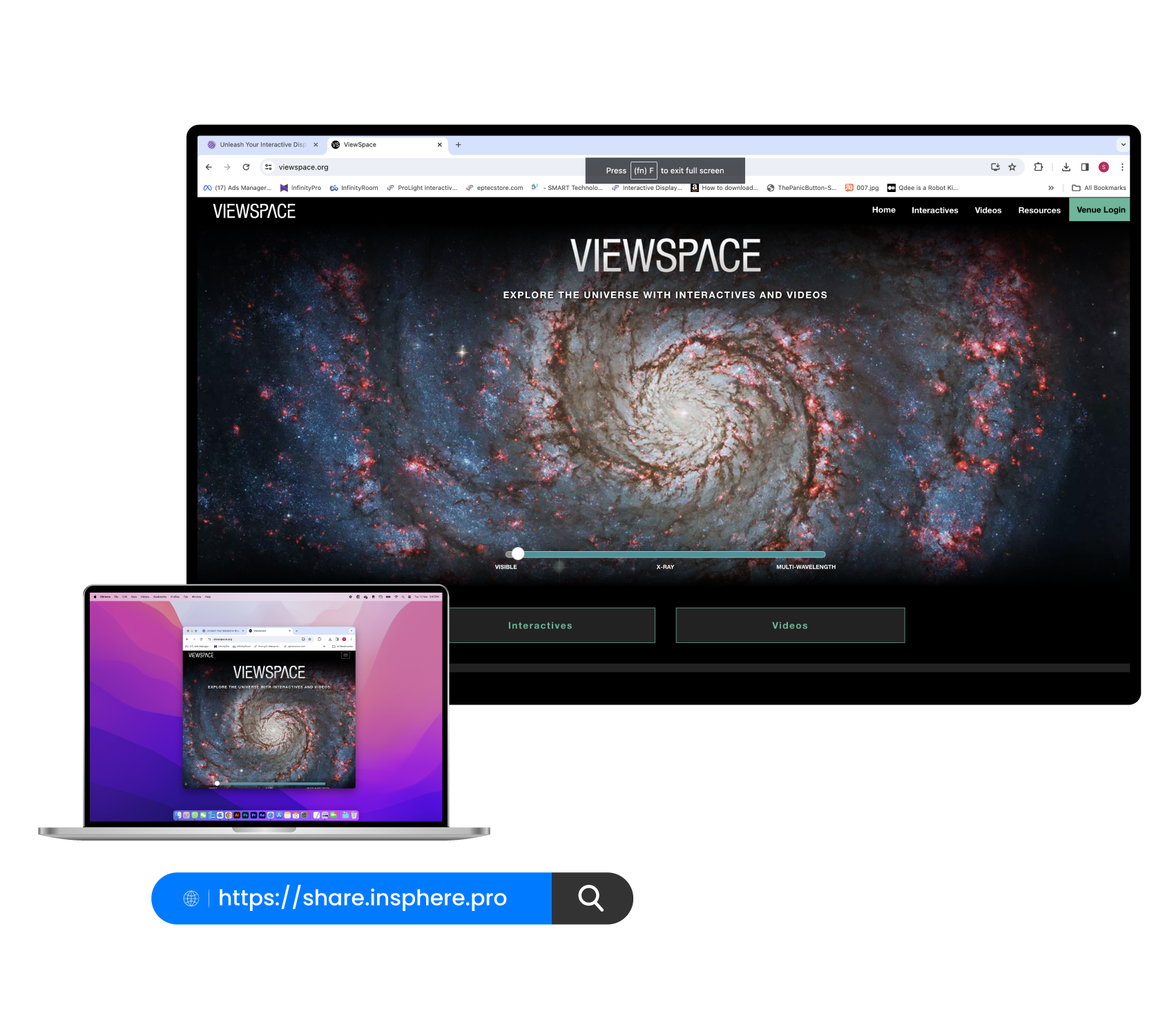1174x1036 pixels.
Task: Close the Unleash Your Interactive Display tab
Action: (x=316, y=144)
